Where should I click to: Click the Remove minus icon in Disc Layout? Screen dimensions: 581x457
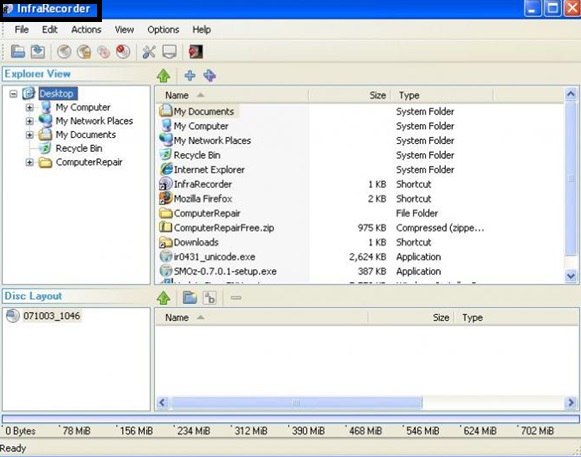pyautogui.click(x=236, y=298)
